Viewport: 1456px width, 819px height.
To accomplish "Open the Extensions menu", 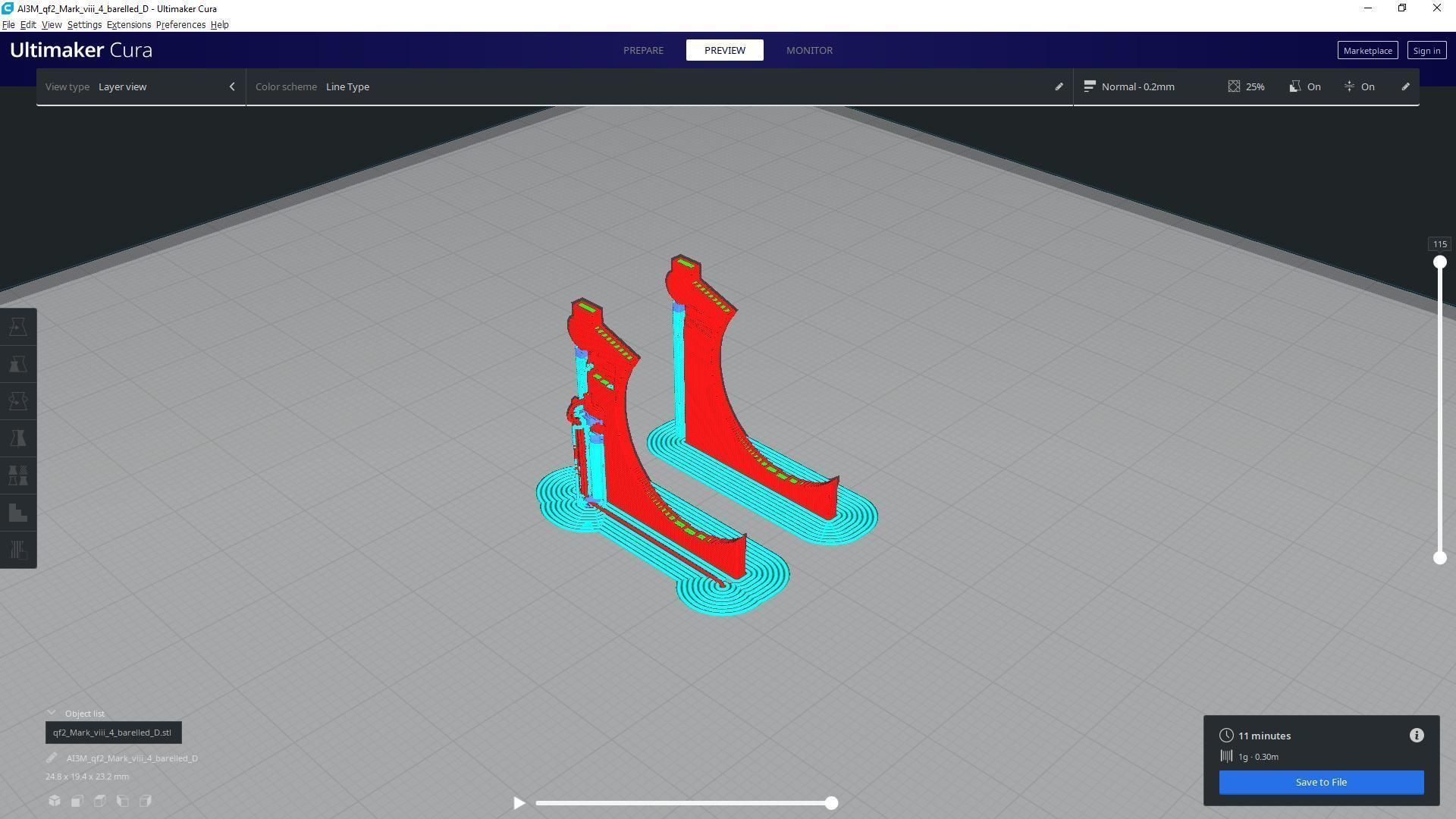I will pos(128,25).
